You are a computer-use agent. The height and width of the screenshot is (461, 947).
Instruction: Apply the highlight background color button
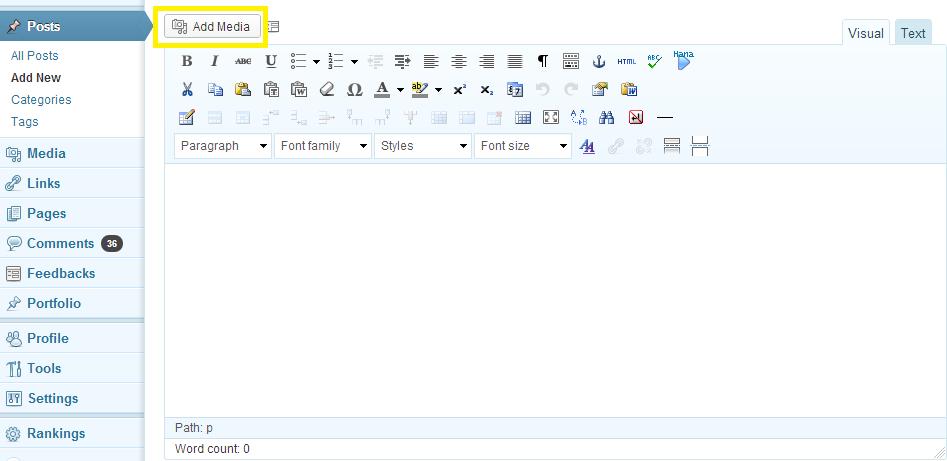[x=419, y=89]
